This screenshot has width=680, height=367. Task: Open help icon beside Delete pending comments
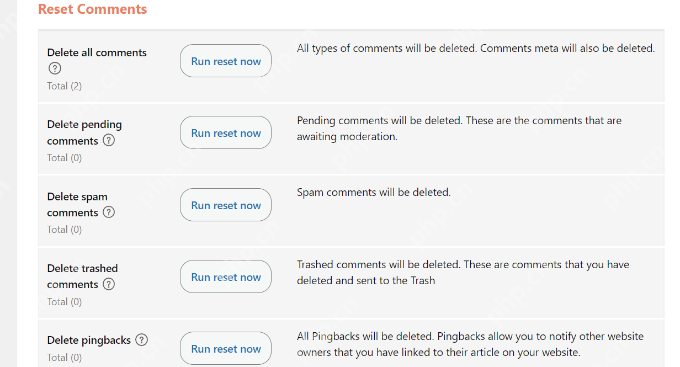coord(109,141)
